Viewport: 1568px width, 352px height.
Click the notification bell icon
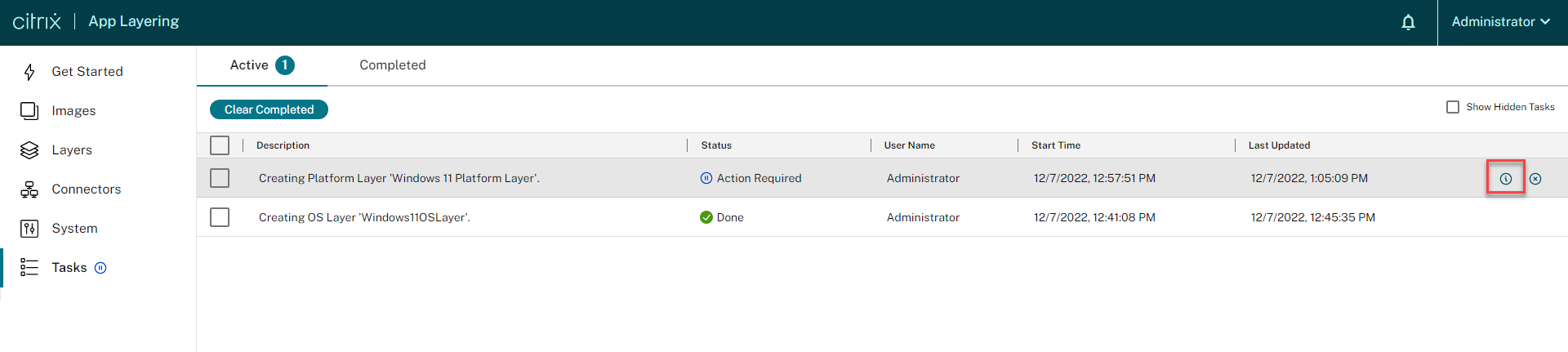[x=1408, y=22]
